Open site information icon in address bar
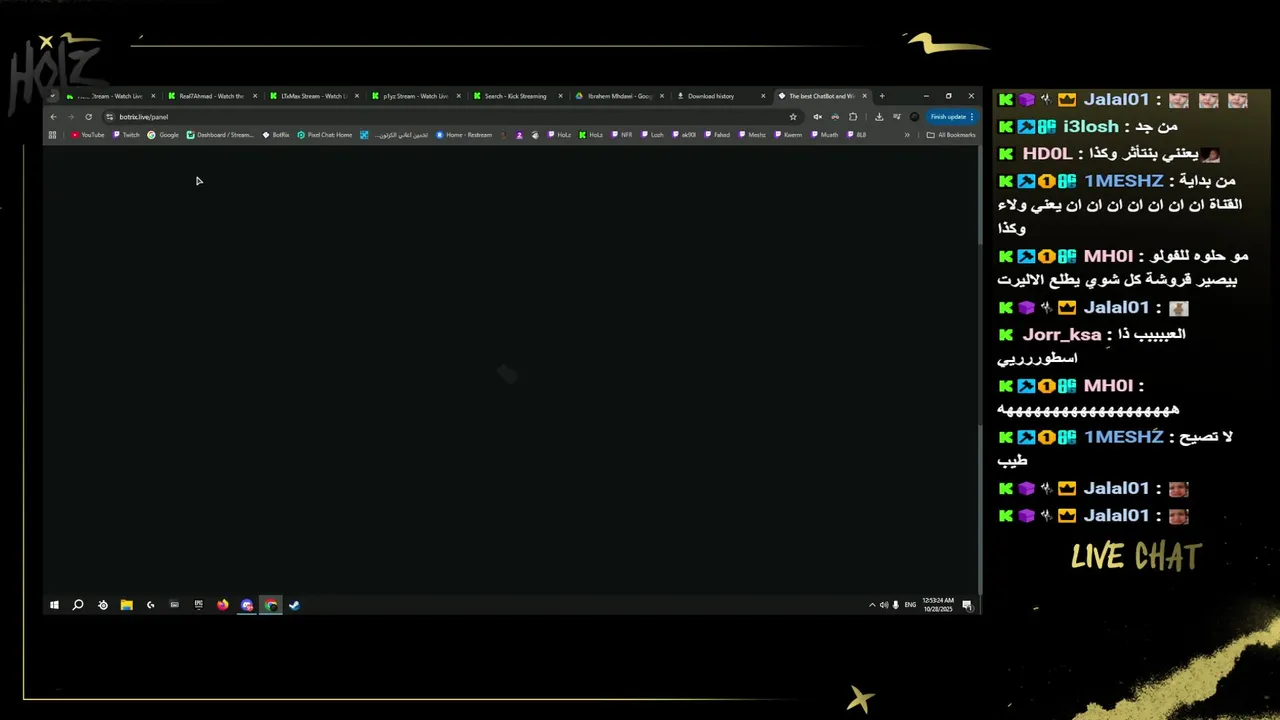This screenshot has width=1280, height=720. 109,117
